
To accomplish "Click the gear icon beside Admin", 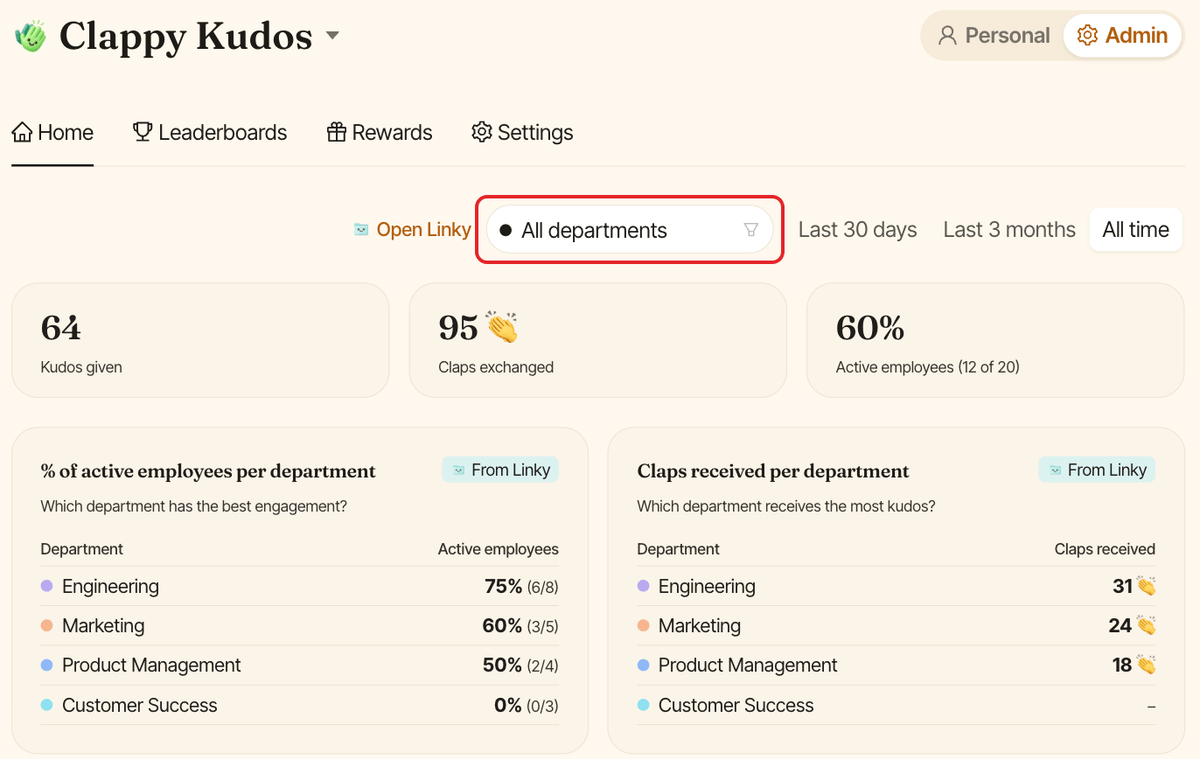I will tap(1087, 36).
